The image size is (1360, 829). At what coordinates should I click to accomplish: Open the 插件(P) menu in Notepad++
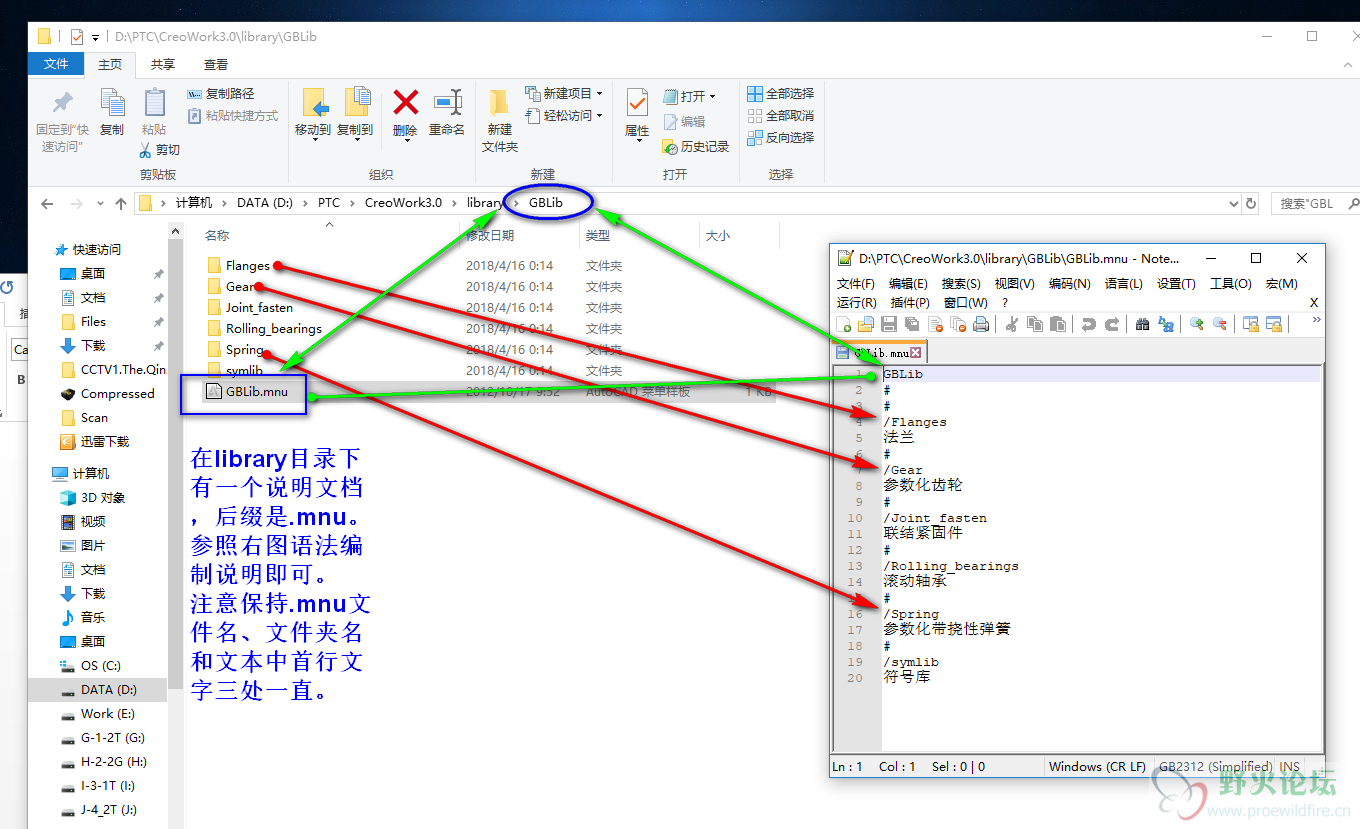909,302
